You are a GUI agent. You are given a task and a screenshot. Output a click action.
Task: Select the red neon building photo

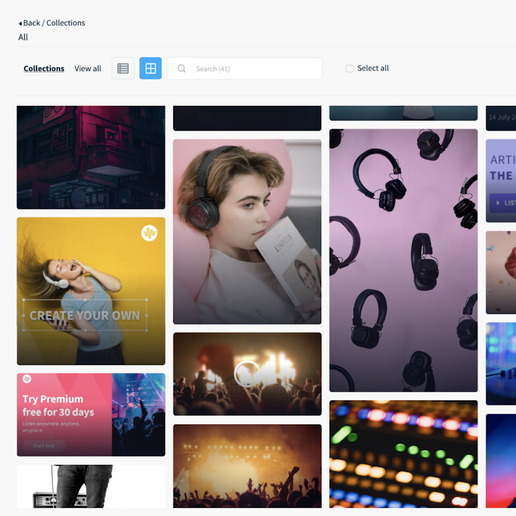[x=91, y=157]
